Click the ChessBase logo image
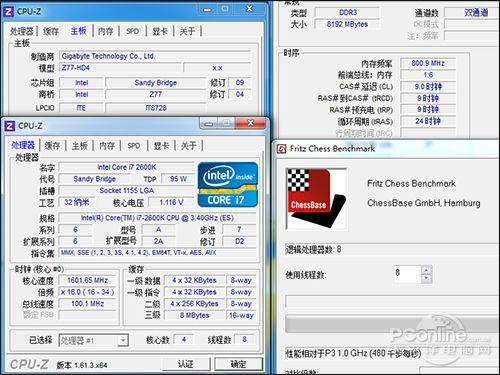 (316, 199)
